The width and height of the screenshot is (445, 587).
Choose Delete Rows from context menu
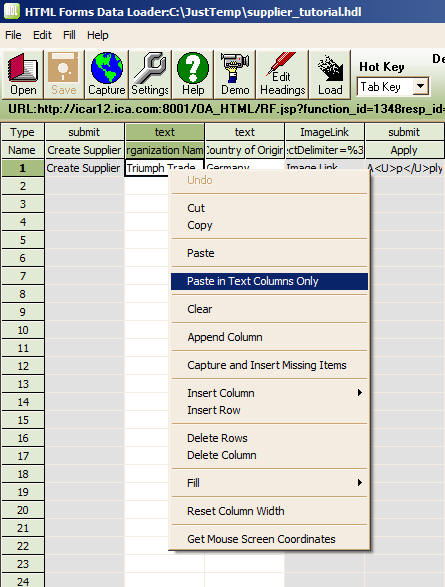pos(269,438)
